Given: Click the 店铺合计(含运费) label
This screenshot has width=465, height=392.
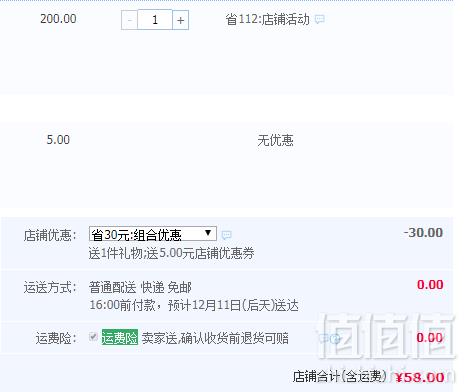Looking at the screenshot, I should pyautogui.click(x=340, y=377).
